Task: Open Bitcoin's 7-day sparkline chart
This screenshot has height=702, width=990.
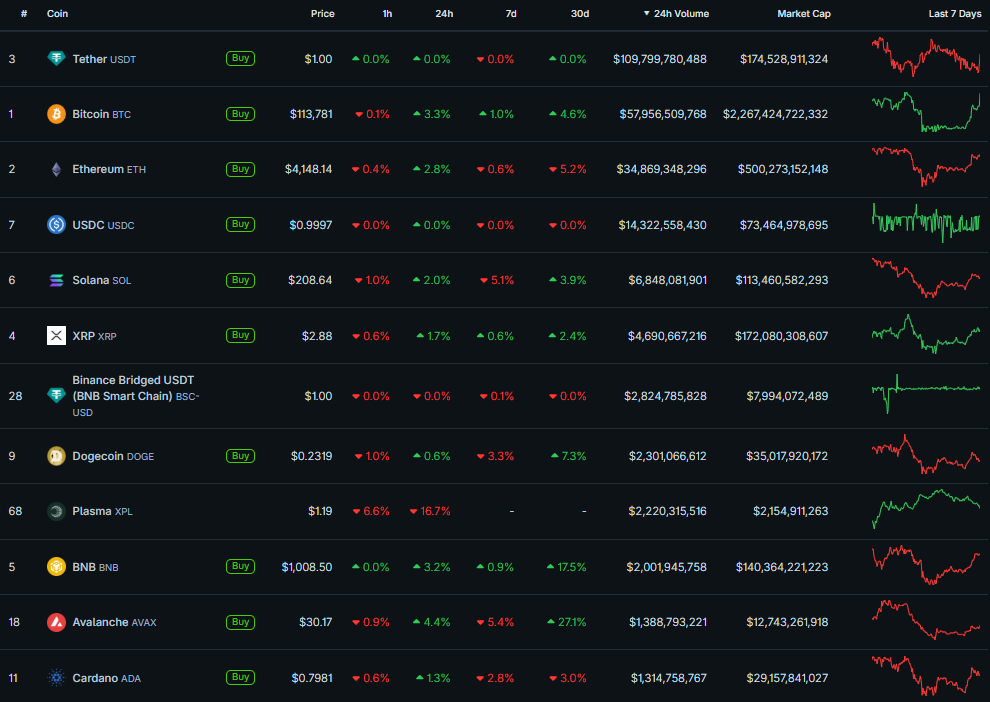Action: tap(926, 112)
